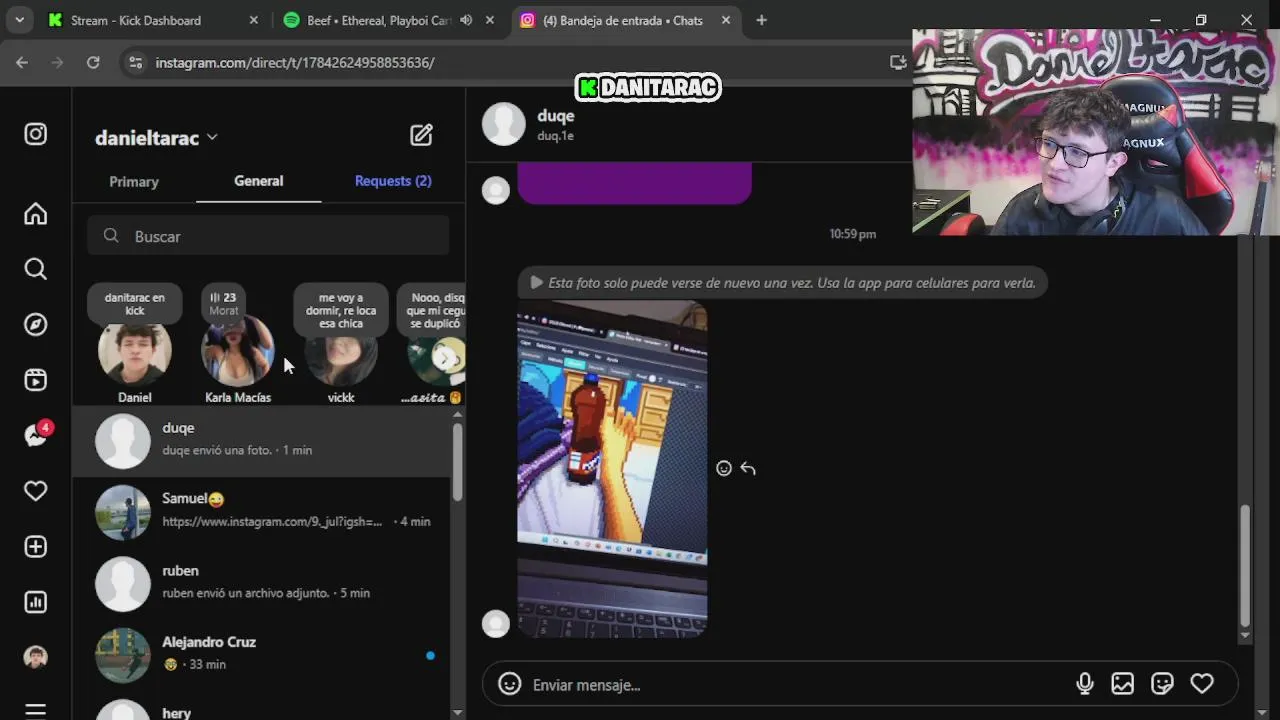Image resolution: width=1280 pixels, height=720 pixels.
Task: Show next notes with arrow button
Action: 446,357
